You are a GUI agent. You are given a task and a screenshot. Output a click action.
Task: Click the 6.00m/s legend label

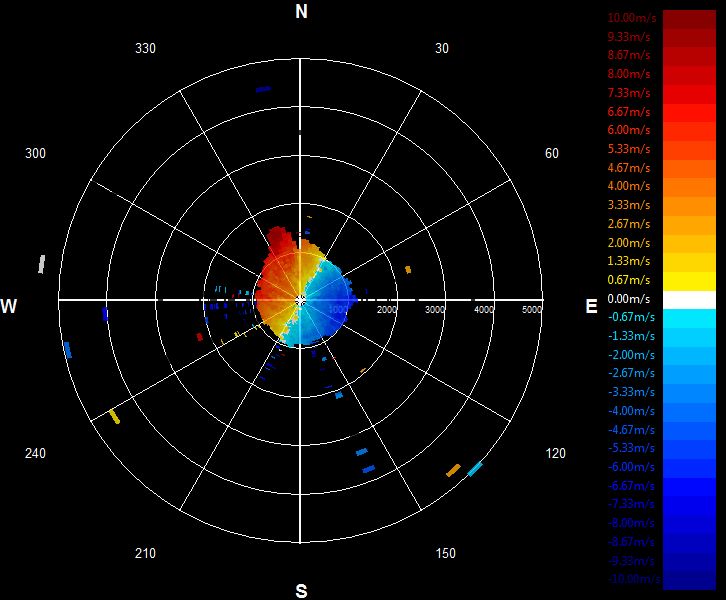629,130
